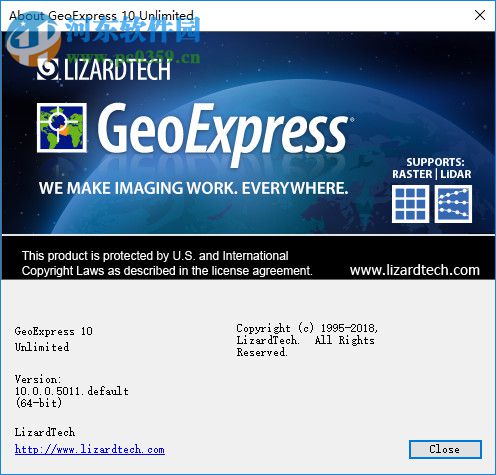This screenshot has width=496, height=475.
Task: Click the "GeoExpress 10" product name text
Action: [x=54, y=331]
